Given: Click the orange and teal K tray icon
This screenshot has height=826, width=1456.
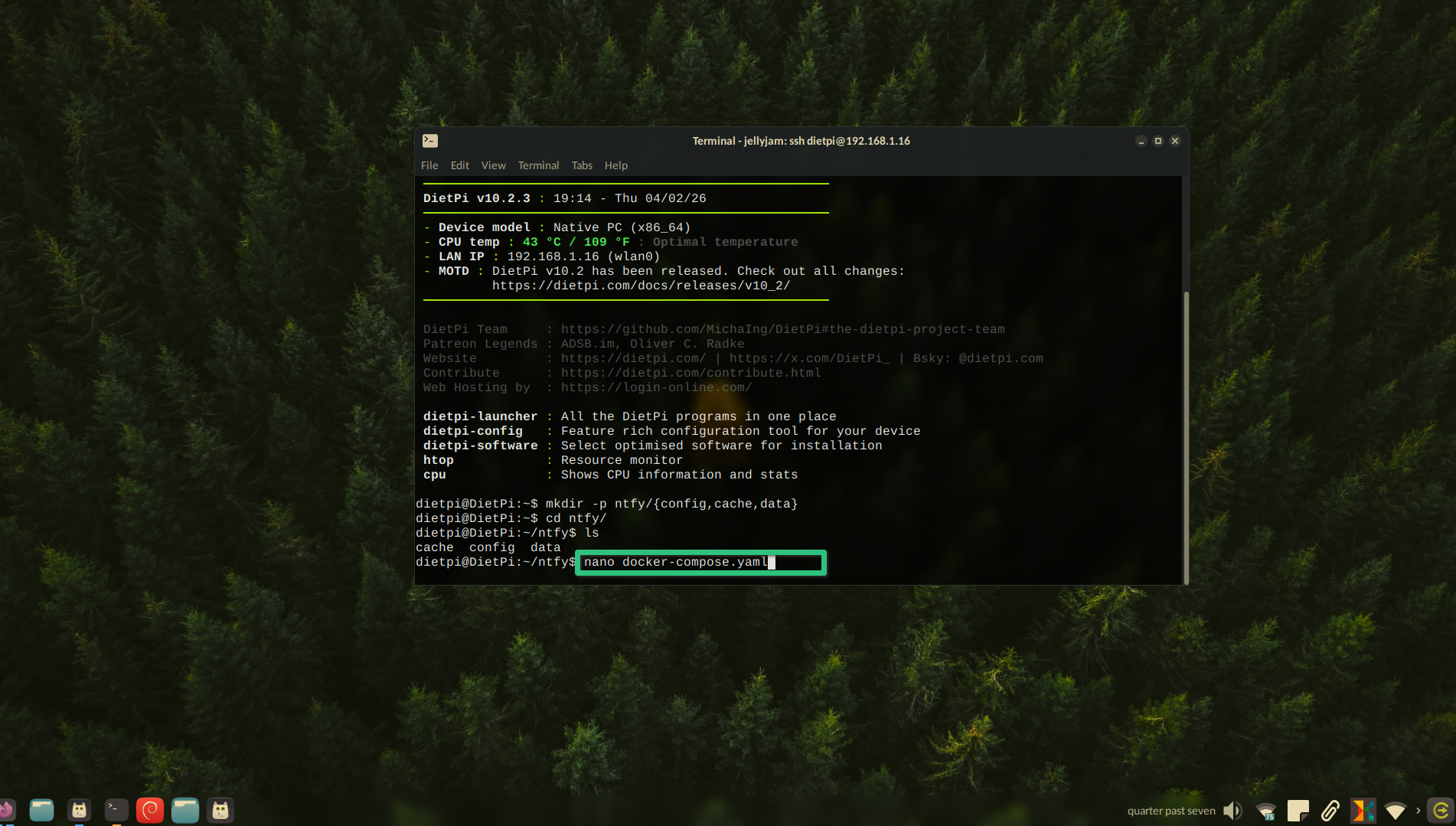Looking at the screenshot, I should tap(1363, 811).
